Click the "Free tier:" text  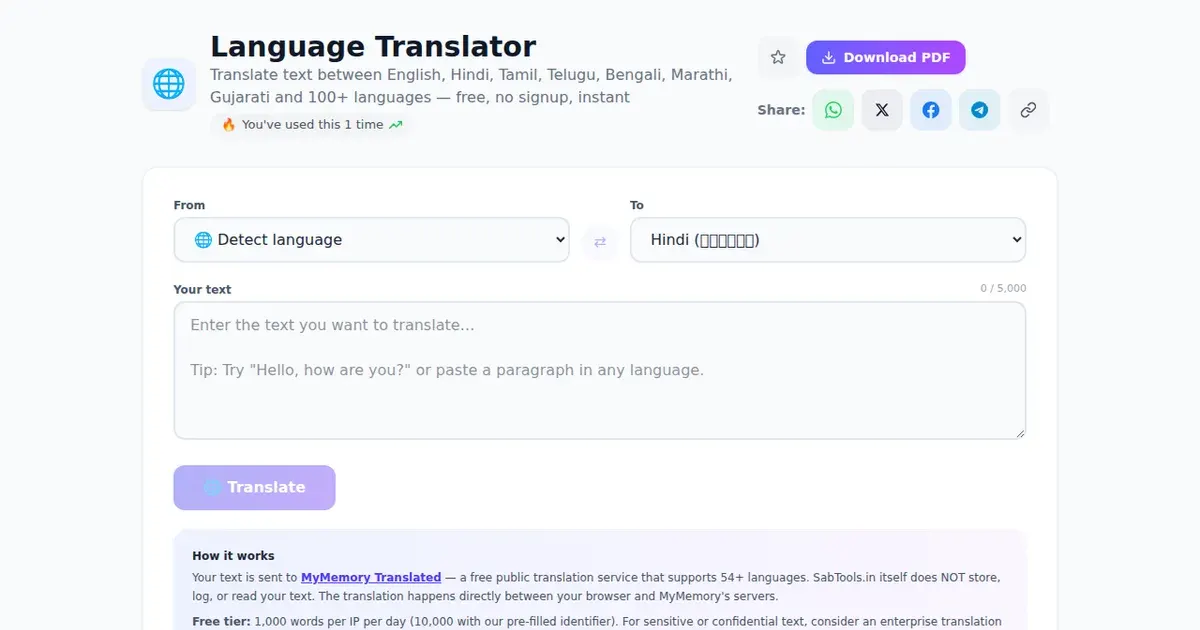pos(221,621)
